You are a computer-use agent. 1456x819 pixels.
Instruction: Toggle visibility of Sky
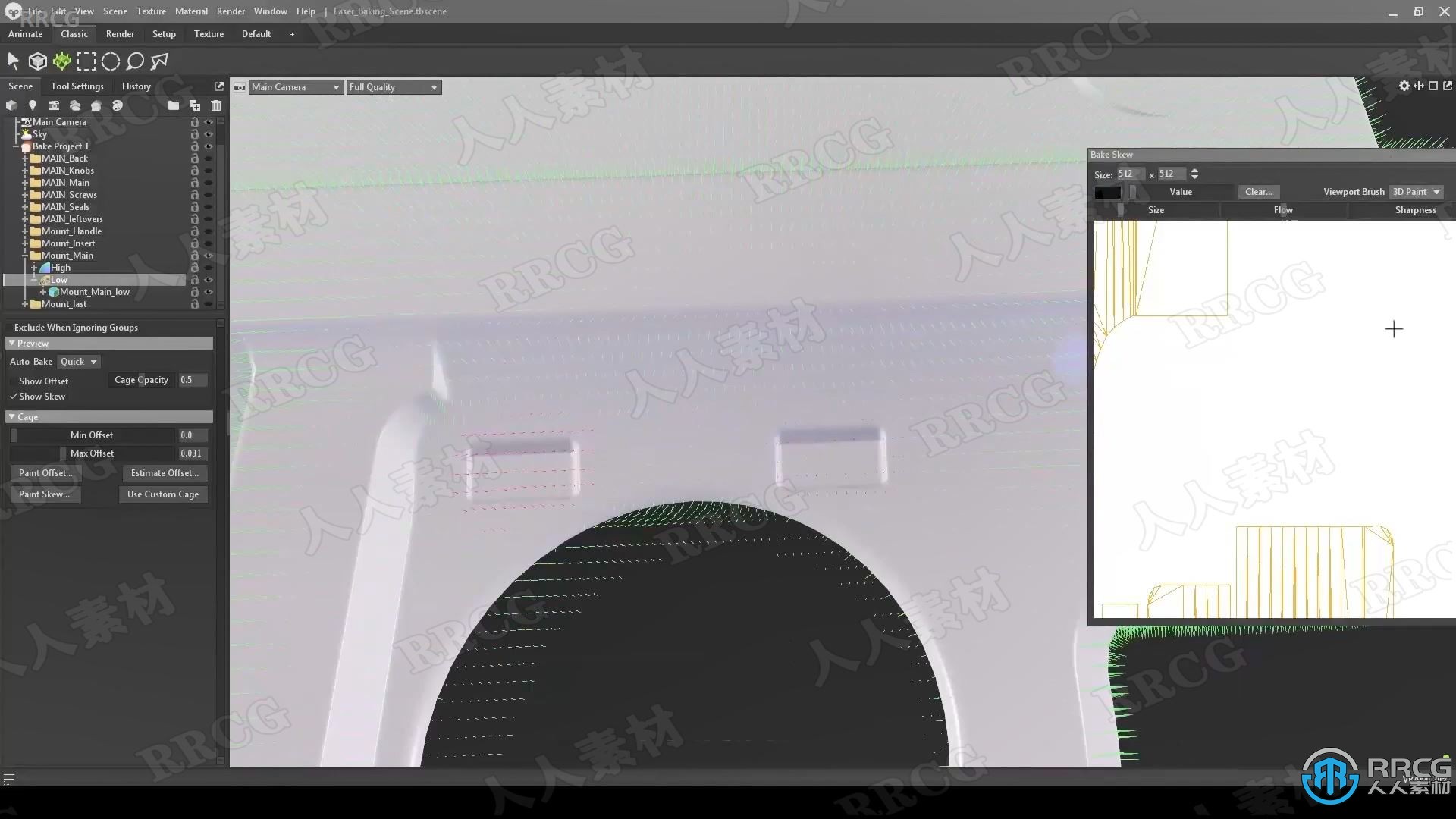(x=209, y=134)
